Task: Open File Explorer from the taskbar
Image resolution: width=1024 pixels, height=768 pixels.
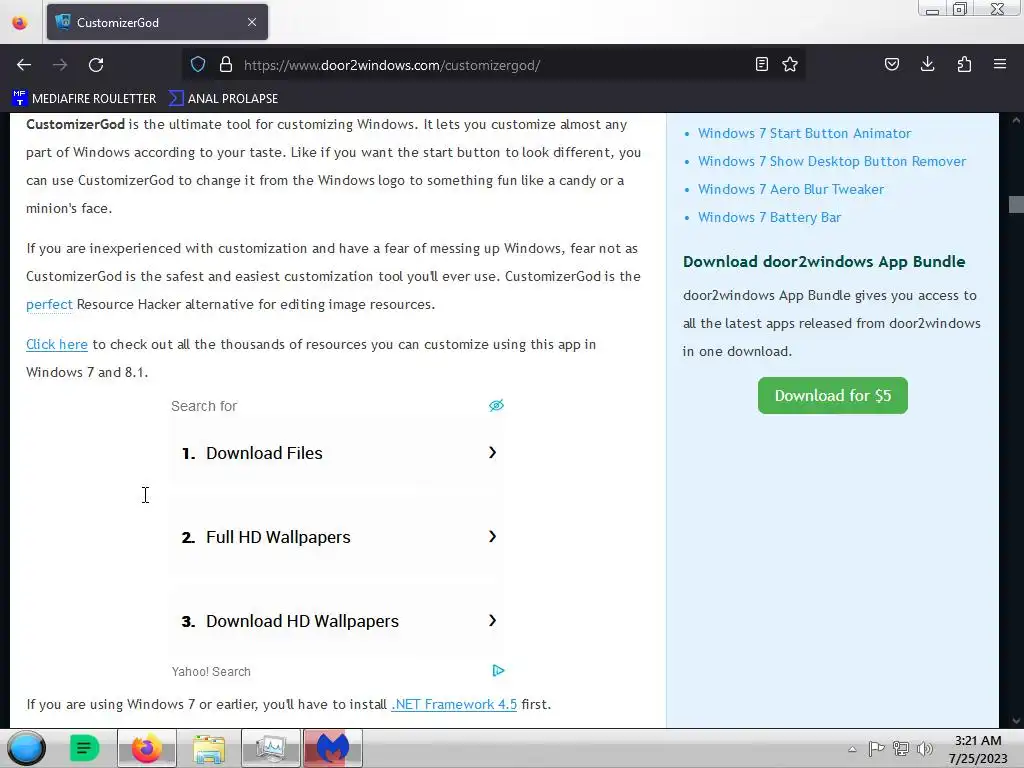Action: [x=209, y=748]
